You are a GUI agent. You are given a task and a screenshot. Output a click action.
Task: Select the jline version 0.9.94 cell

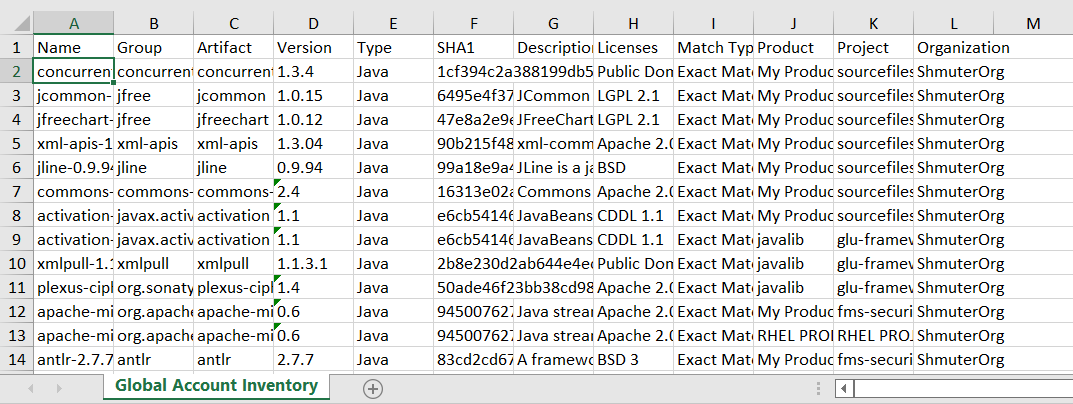pos(313,167)
